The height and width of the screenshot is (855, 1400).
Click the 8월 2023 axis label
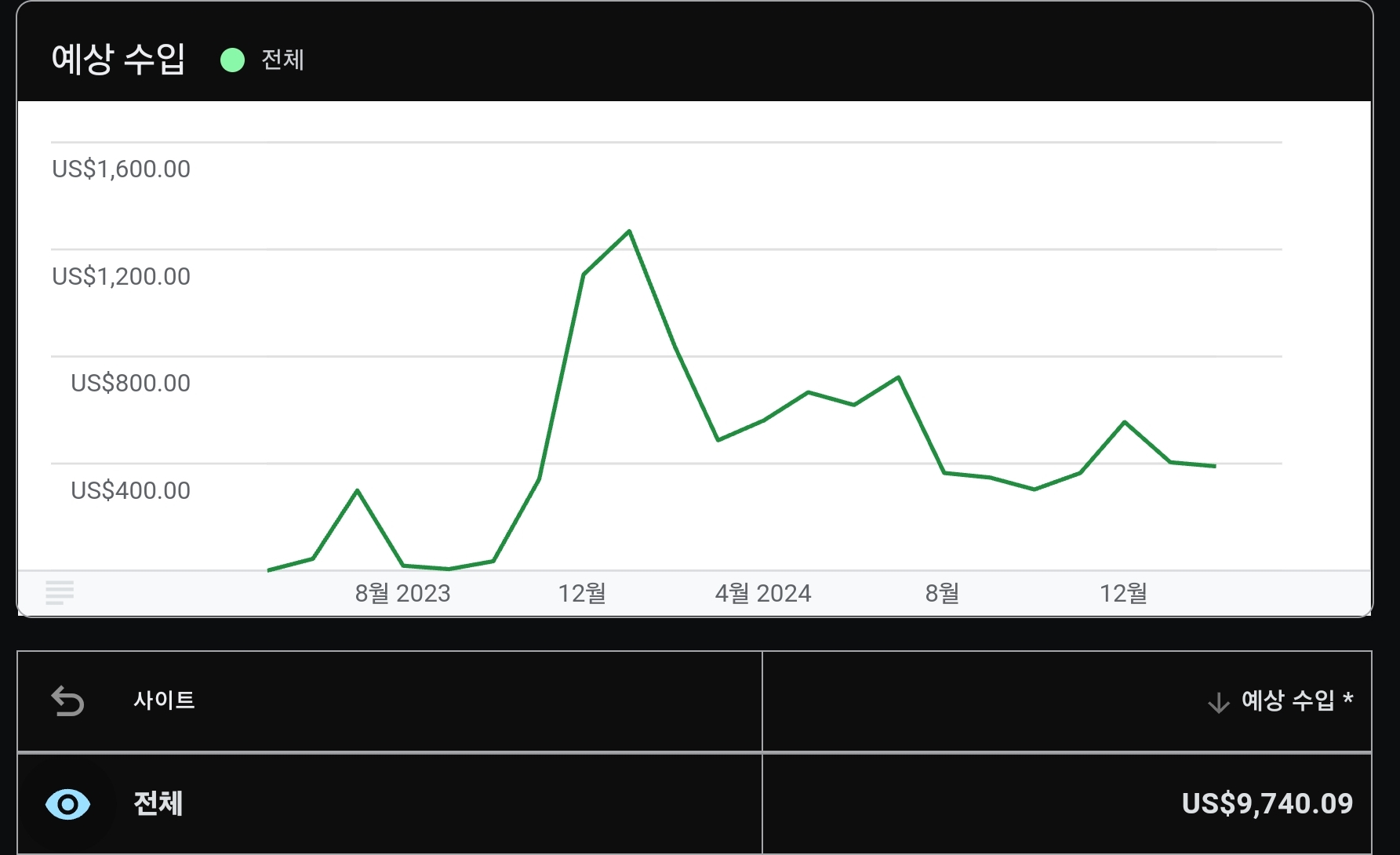click(x=402, y=593)
